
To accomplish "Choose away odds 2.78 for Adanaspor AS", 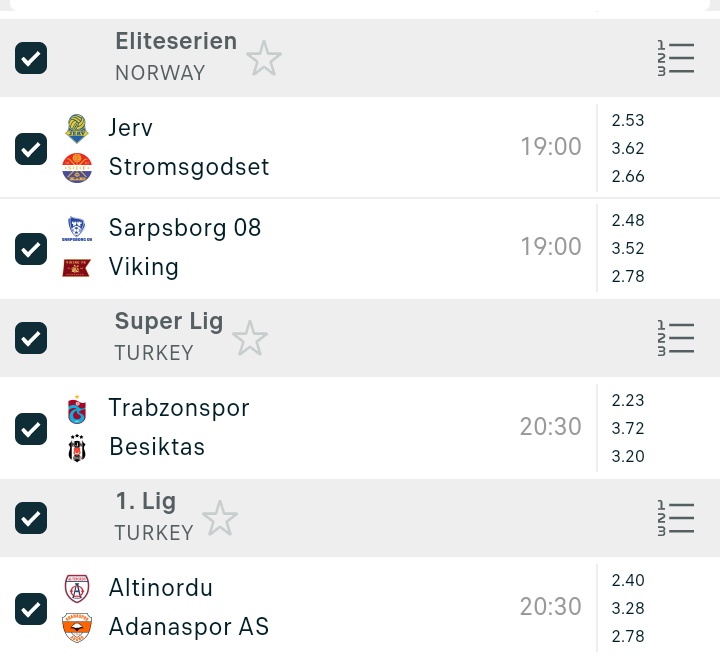I will (x=628, y=636).
